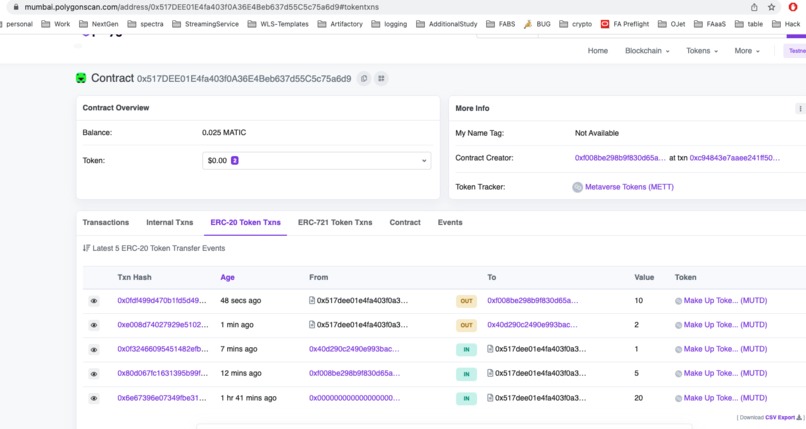Image resolution: width=806 pixels, height=429 pixels.
Task: Open the StreamingService bookmarks folder
Action: click(206, 24)
